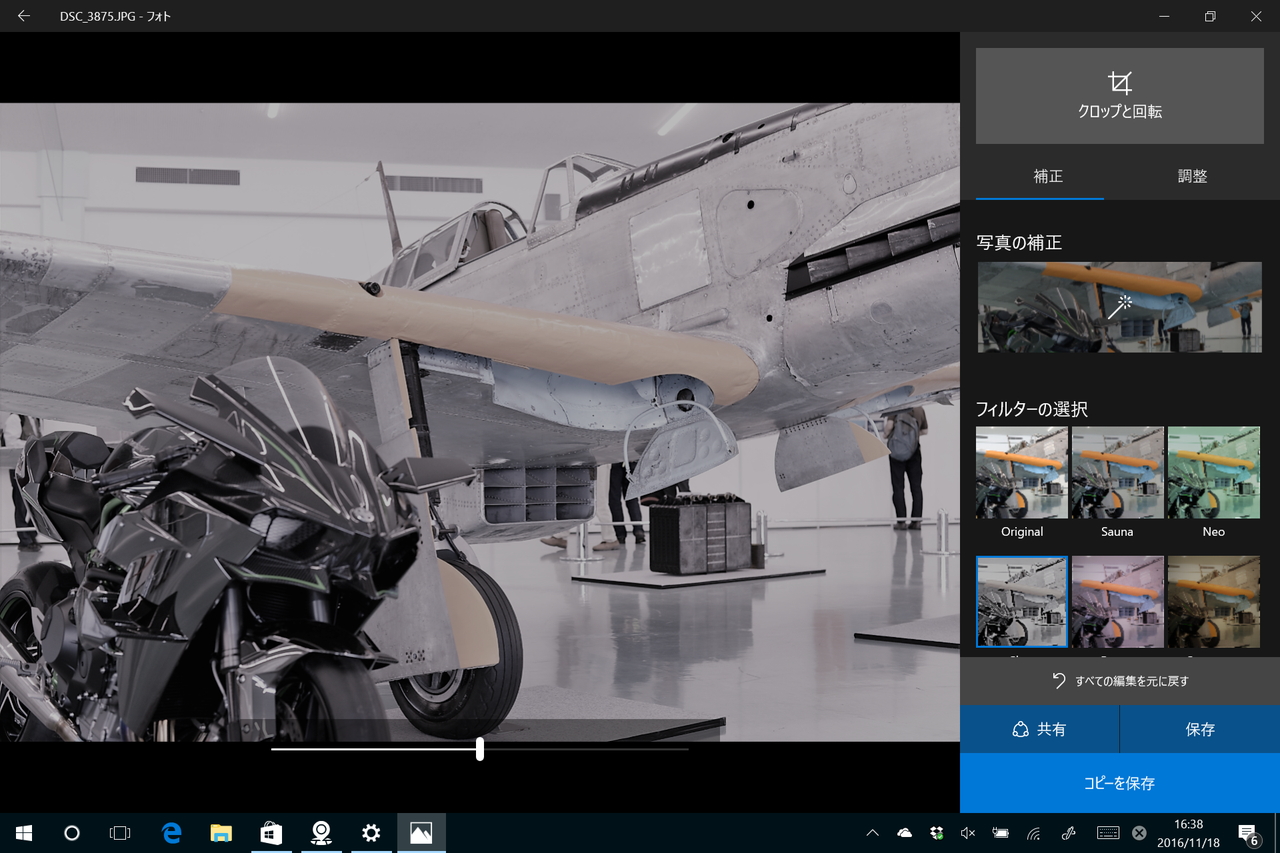Click the aircraft photo in the editing canvas
The height and width of the screenshot is (853, 1280).
point(480,422)
